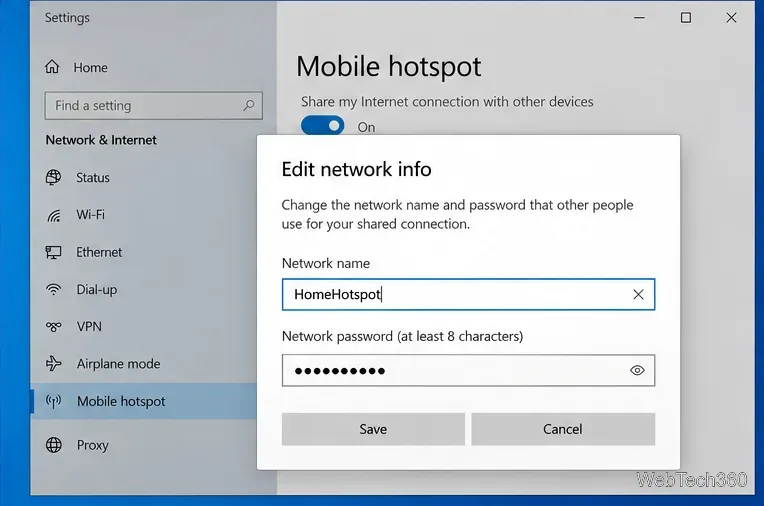Focus the Find a setting search box
The width and height of the screenshot is (764, 506).
click(x=153, y=105)
